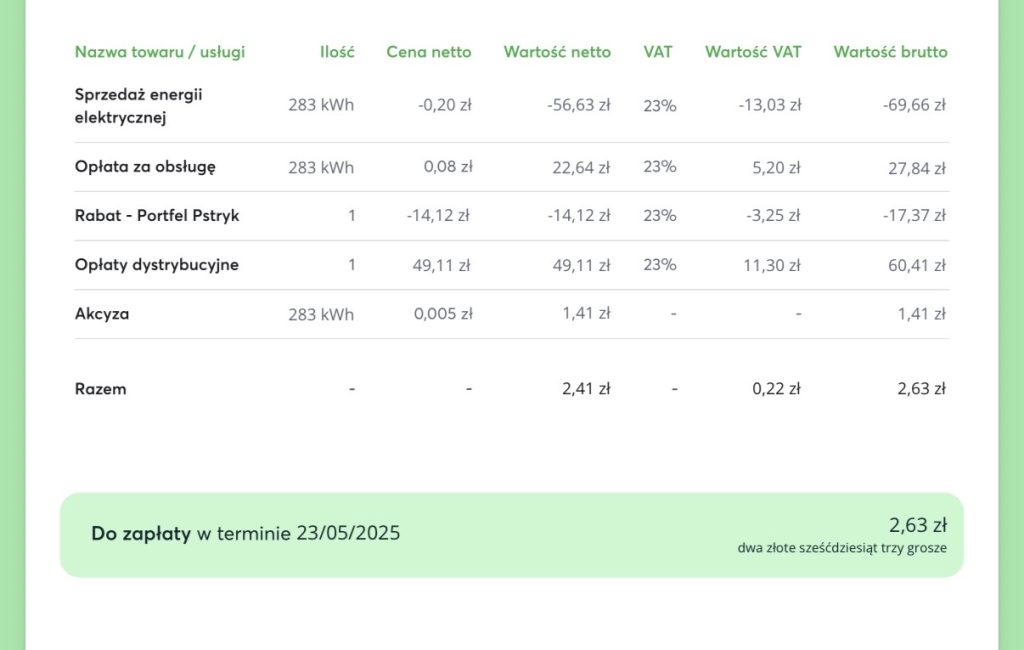Select the "Akcyza" row label
The width and height of the screenshot is (1024, 650).
[102, 314]
